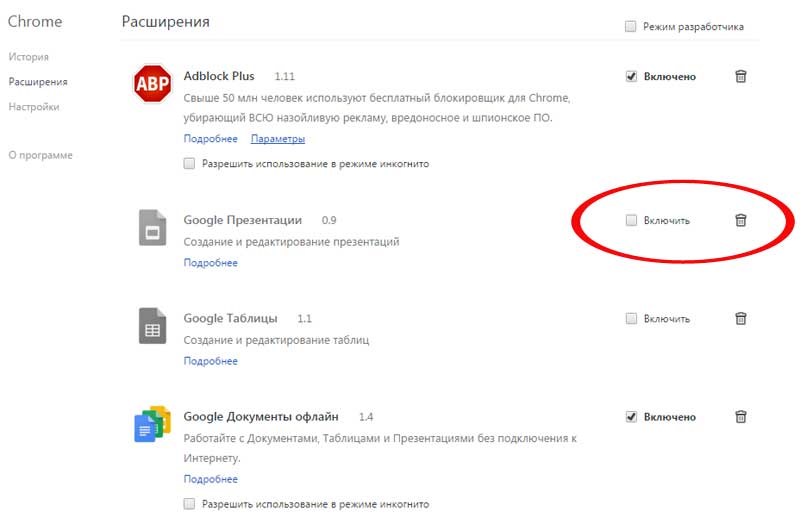Select Расширения in the sidebar

coord(38,82)
